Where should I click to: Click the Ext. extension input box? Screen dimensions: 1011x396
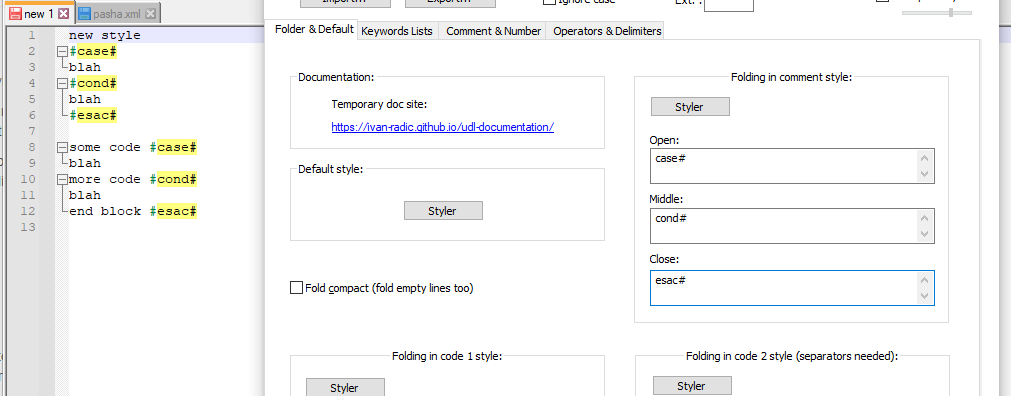click(x=729, y=5)
